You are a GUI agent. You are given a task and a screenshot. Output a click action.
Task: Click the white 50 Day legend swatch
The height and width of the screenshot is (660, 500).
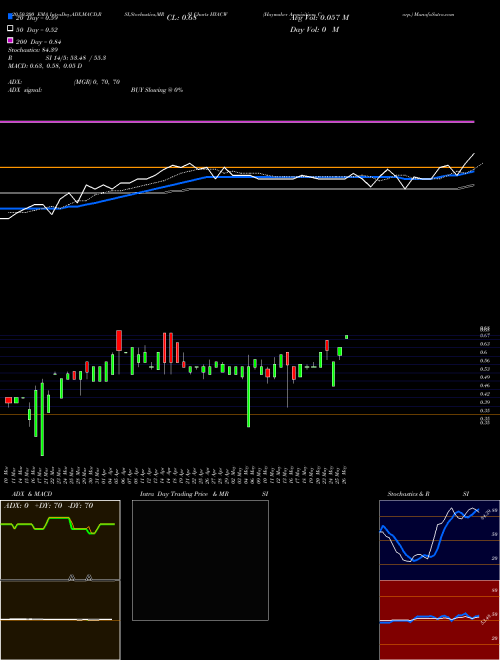[x=10, y=29]
